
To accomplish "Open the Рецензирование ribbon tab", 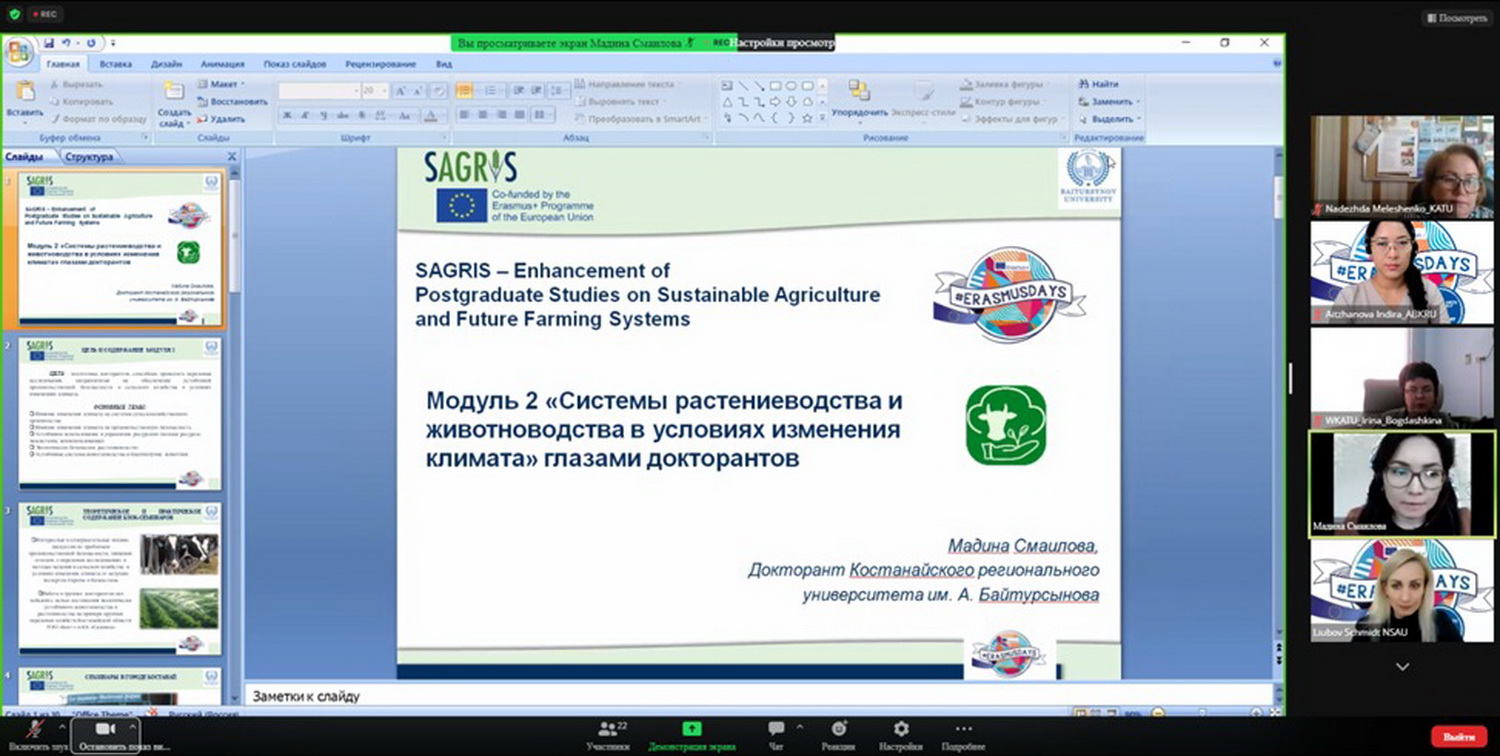I will (381, 64).
